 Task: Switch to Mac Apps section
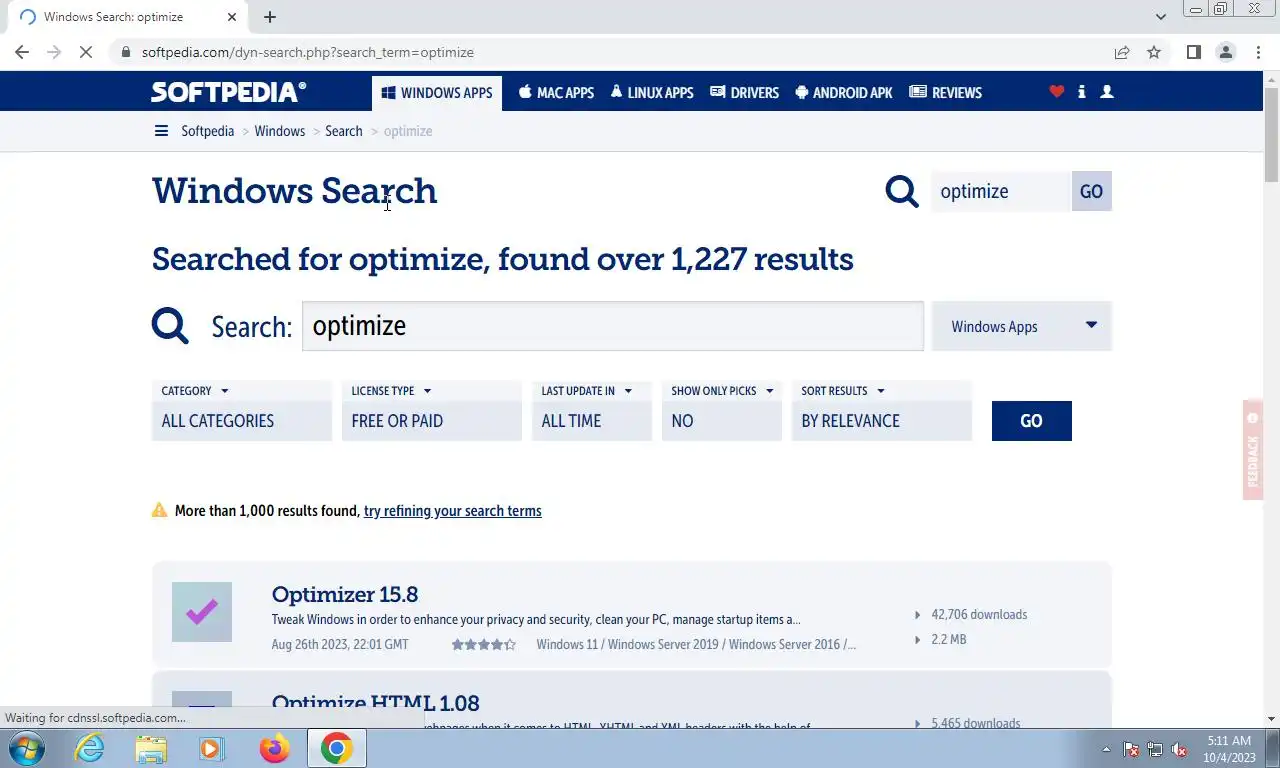point(556,93)
